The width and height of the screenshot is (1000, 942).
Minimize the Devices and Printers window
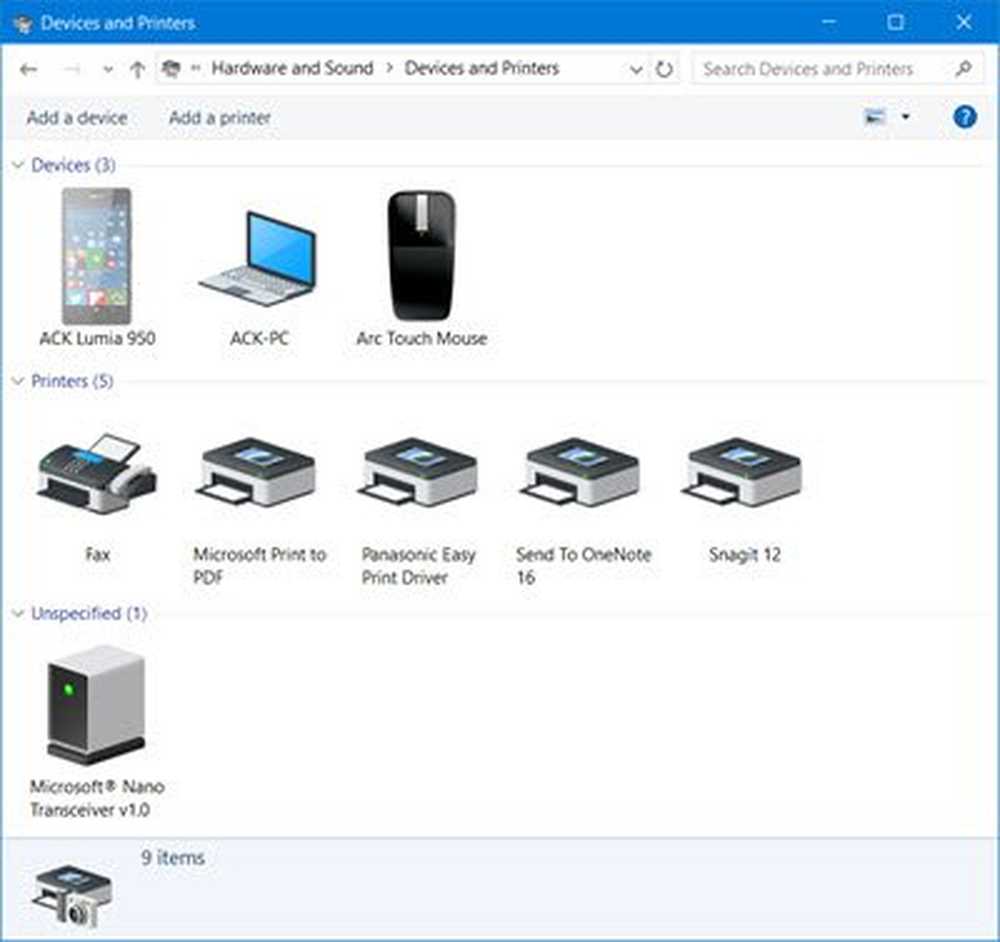(828, 22)
